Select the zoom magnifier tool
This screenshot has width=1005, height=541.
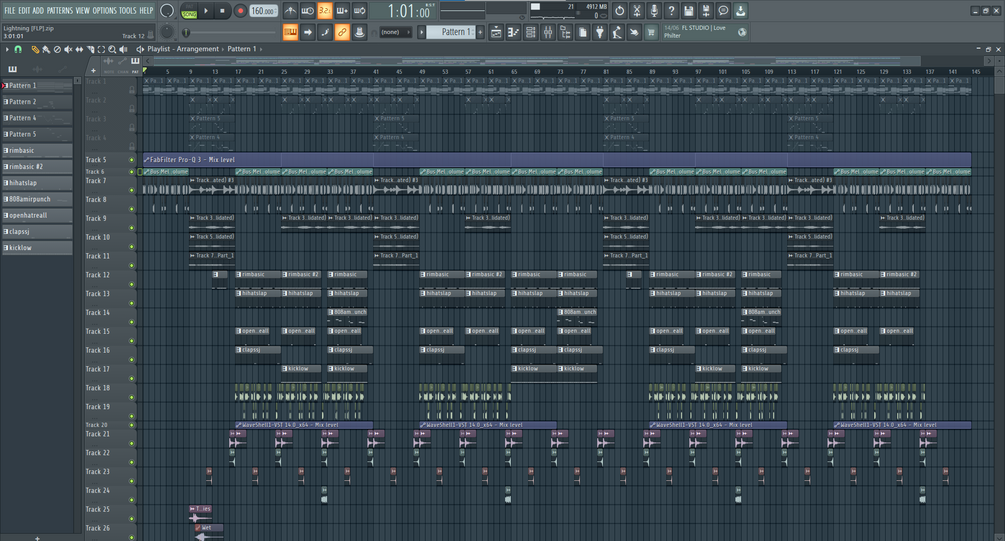[112, 49]
